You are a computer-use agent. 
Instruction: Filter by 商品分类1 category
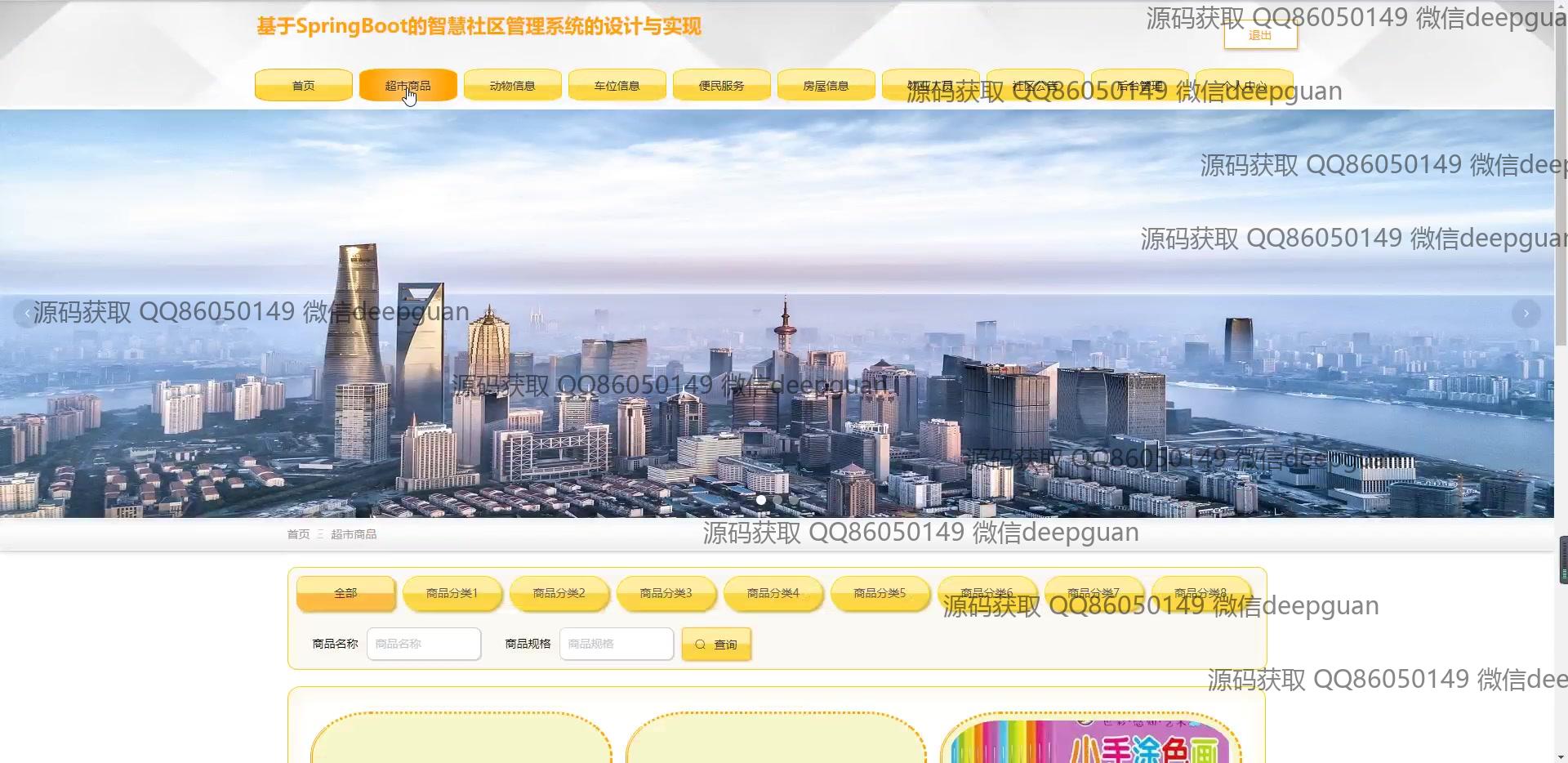tap(452, 593)
